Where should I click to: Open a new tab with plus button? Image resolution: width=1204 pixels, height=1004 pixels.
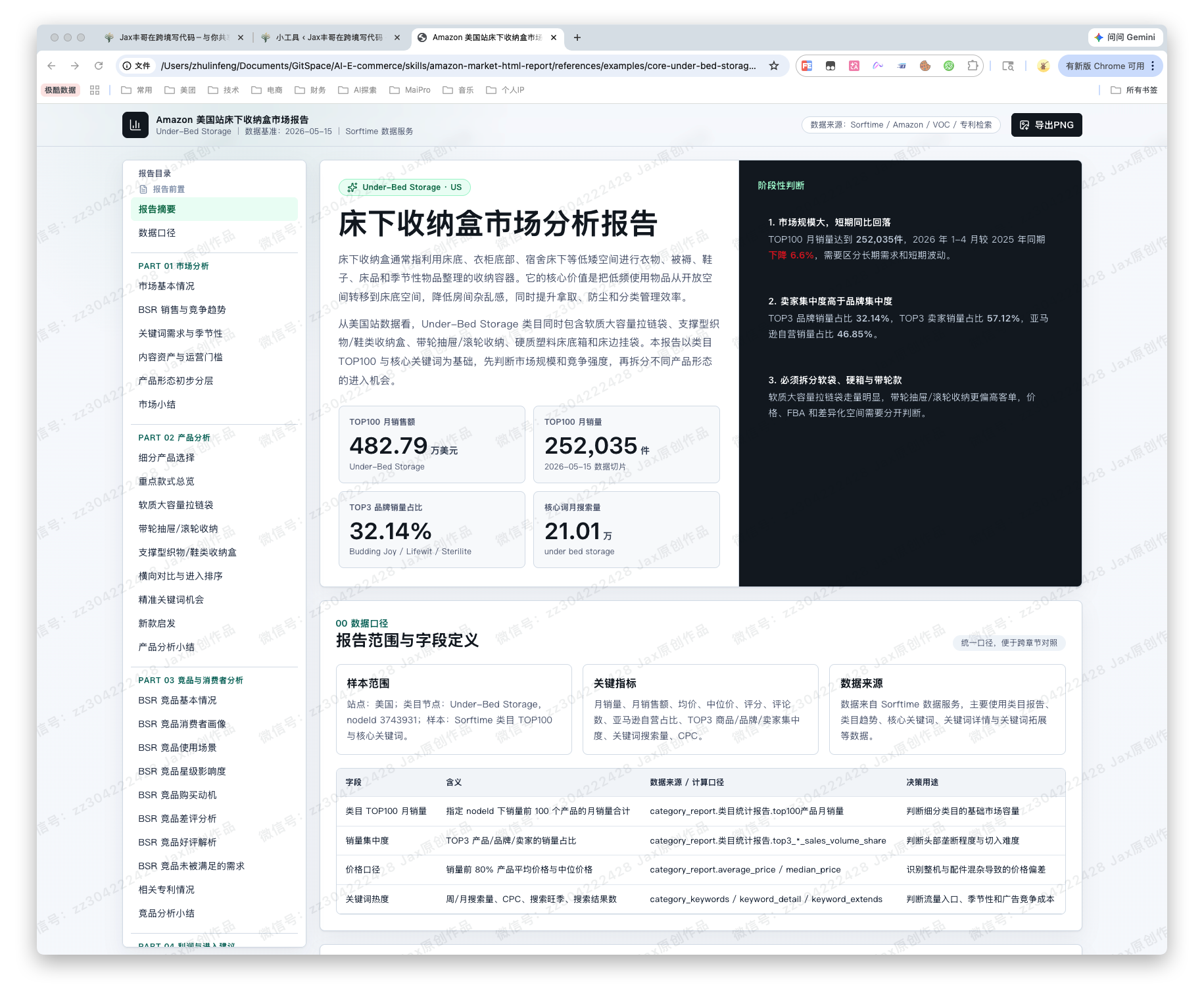click(x=577, y=37)
